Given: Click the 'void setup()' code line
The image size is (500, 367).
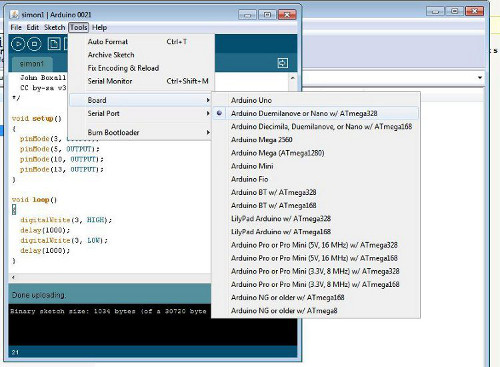Looking at the screenshot, I should coord(37,118).
